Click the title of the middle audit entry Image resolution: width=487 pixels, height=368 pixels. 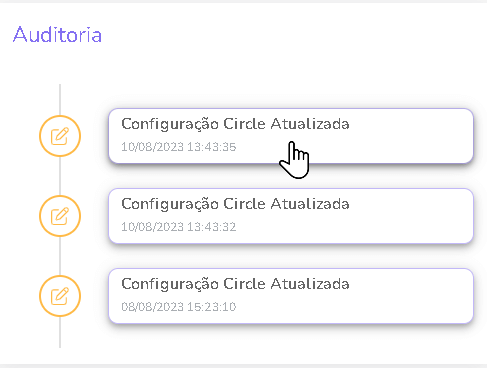point(235,205)
